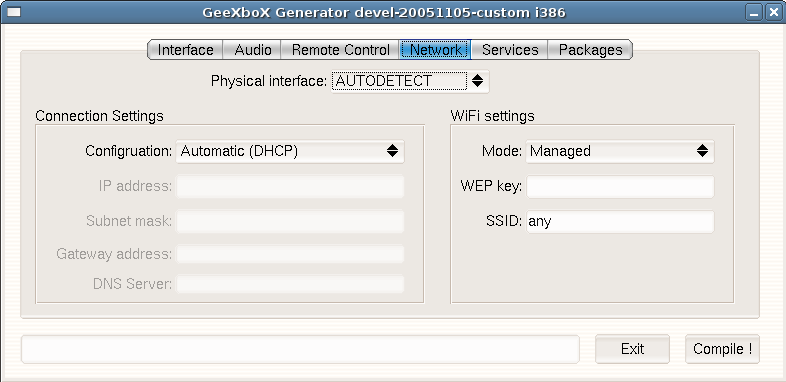
Task: Click the SSID field containing 'any'
Action: [x=620, y=222]
